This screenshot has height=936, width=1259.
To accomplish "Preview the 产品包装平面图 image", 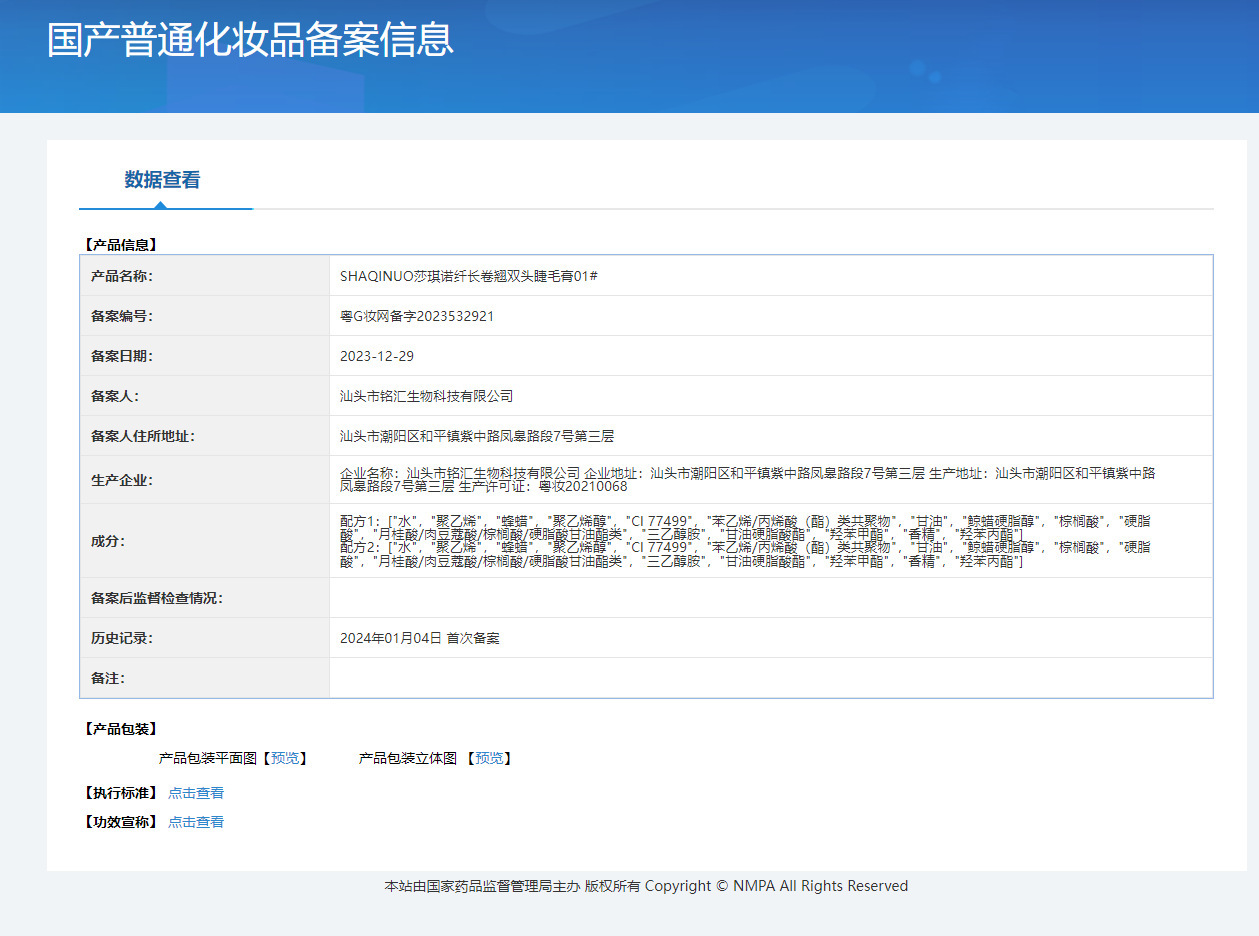I will tap(285, 758).
